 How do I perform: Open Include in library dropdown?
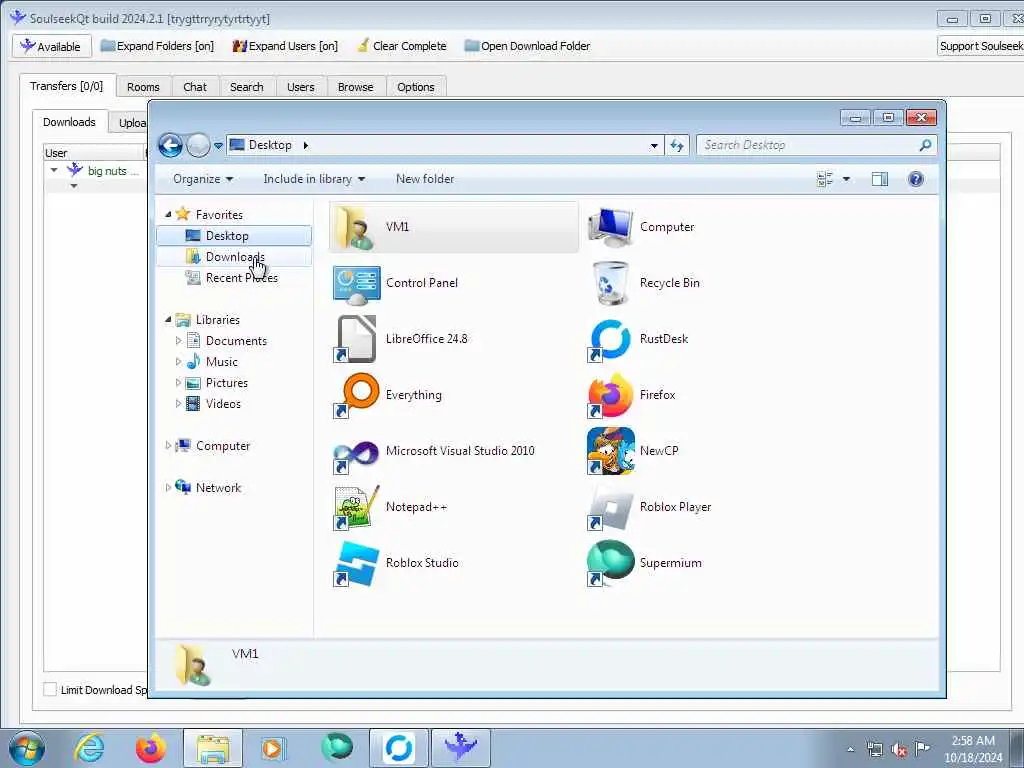point(314,179)
